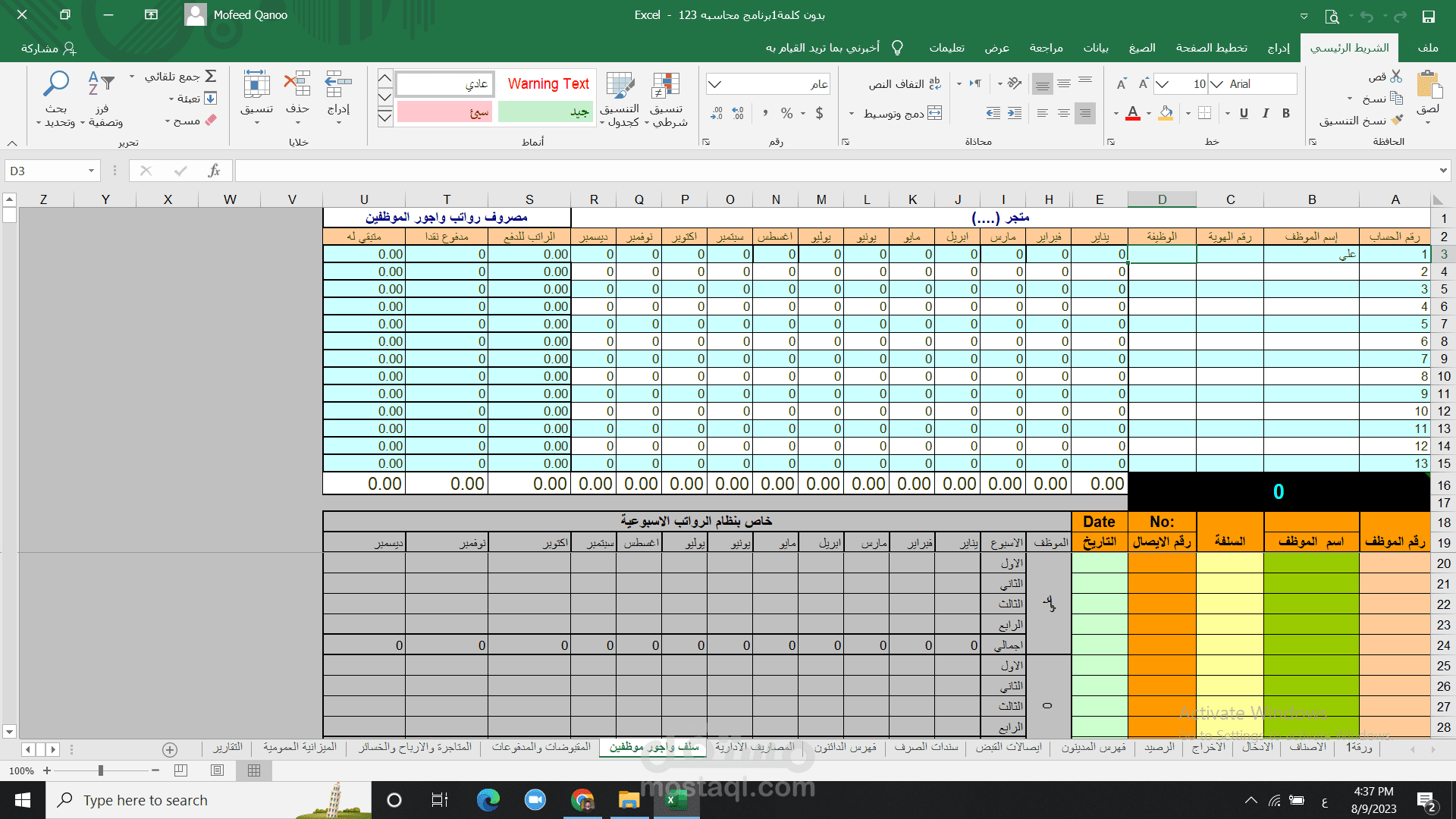The width and height of the screenshot is (1456, 819).
Task: Click the Cut scissors icon
Action: [x=1396, y=77]
